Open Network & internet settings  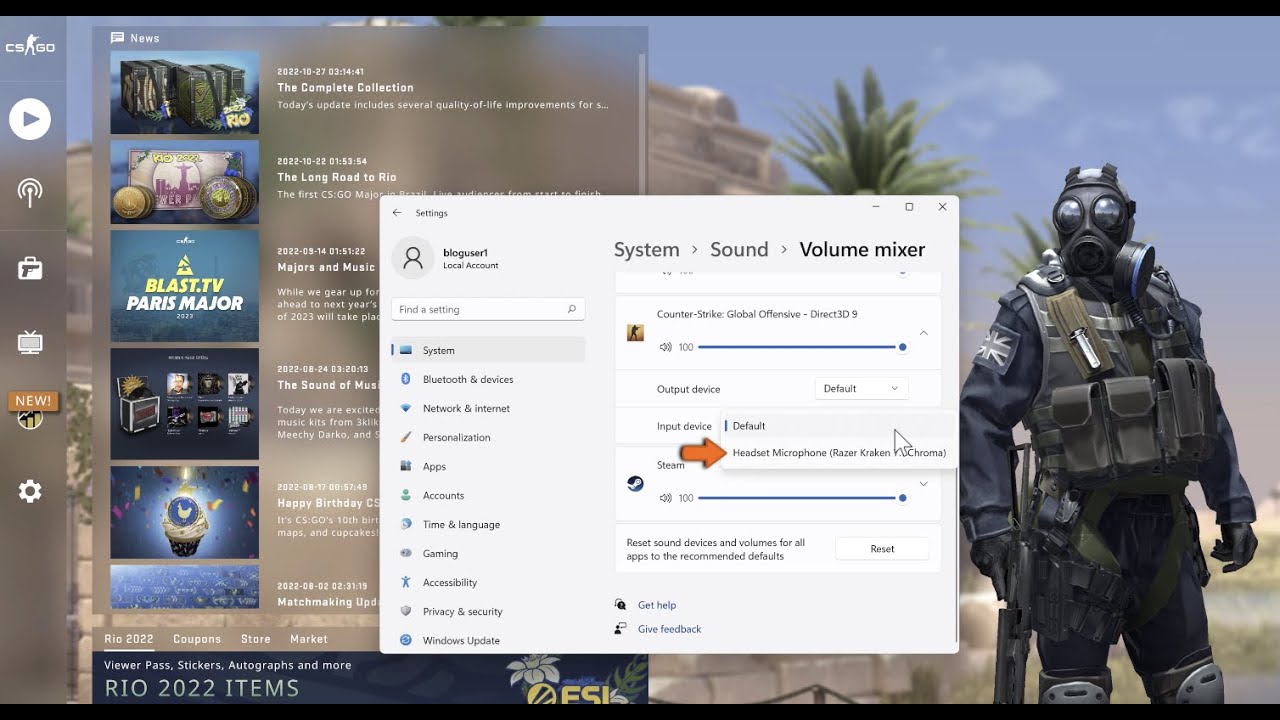tap(487, 408)
